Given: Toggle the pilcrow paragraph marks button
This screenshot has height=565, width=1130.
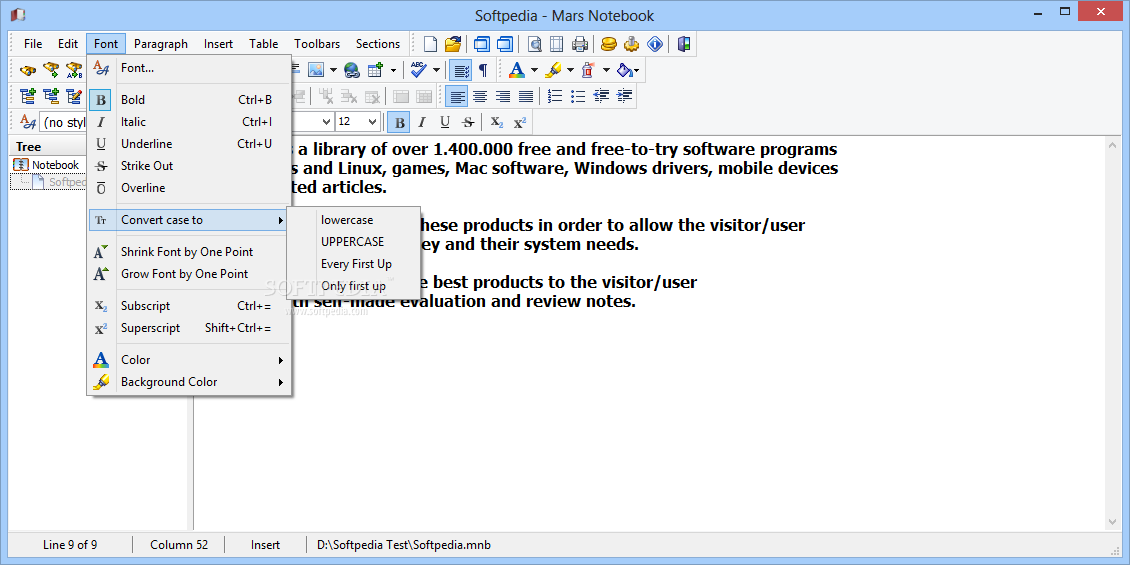Looking at the screenshot, I should pyautogui.click(x=483, y=70).
